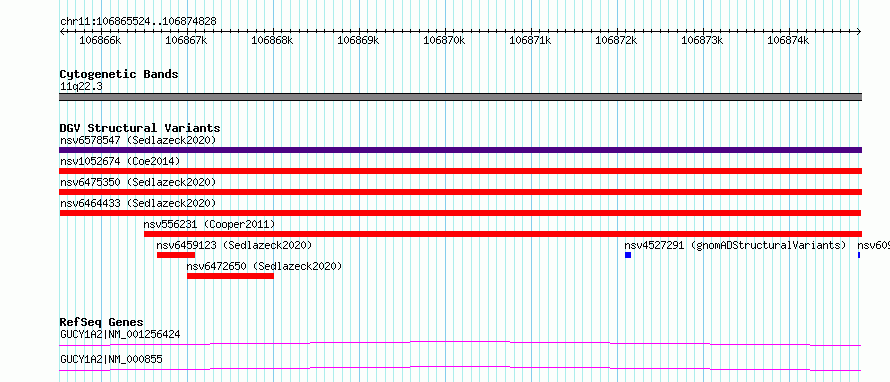Click the 106871k ruler tick label

pos(530,40)
